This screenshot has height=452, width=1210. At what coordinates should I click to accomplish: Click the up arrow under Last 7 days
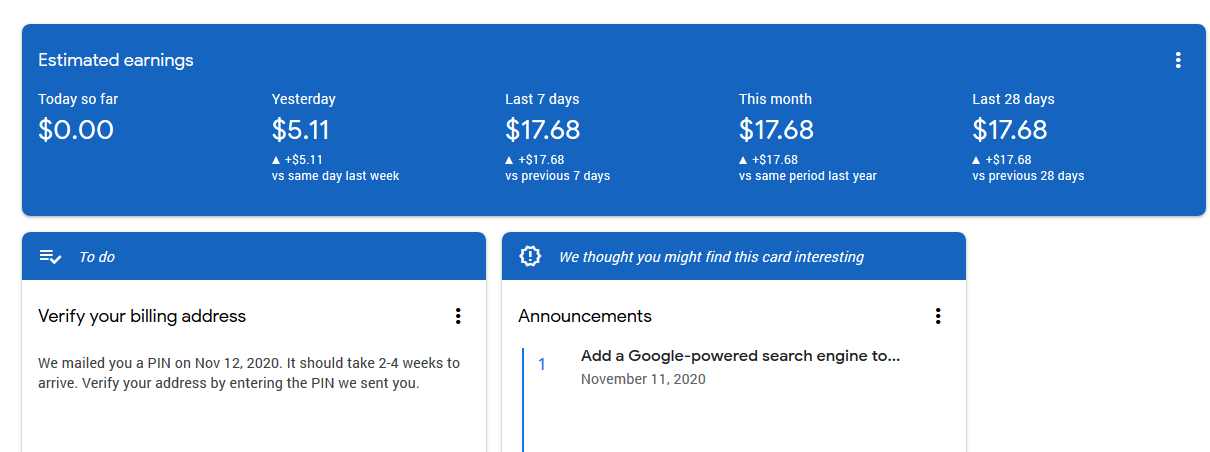(x=510, y=160)
